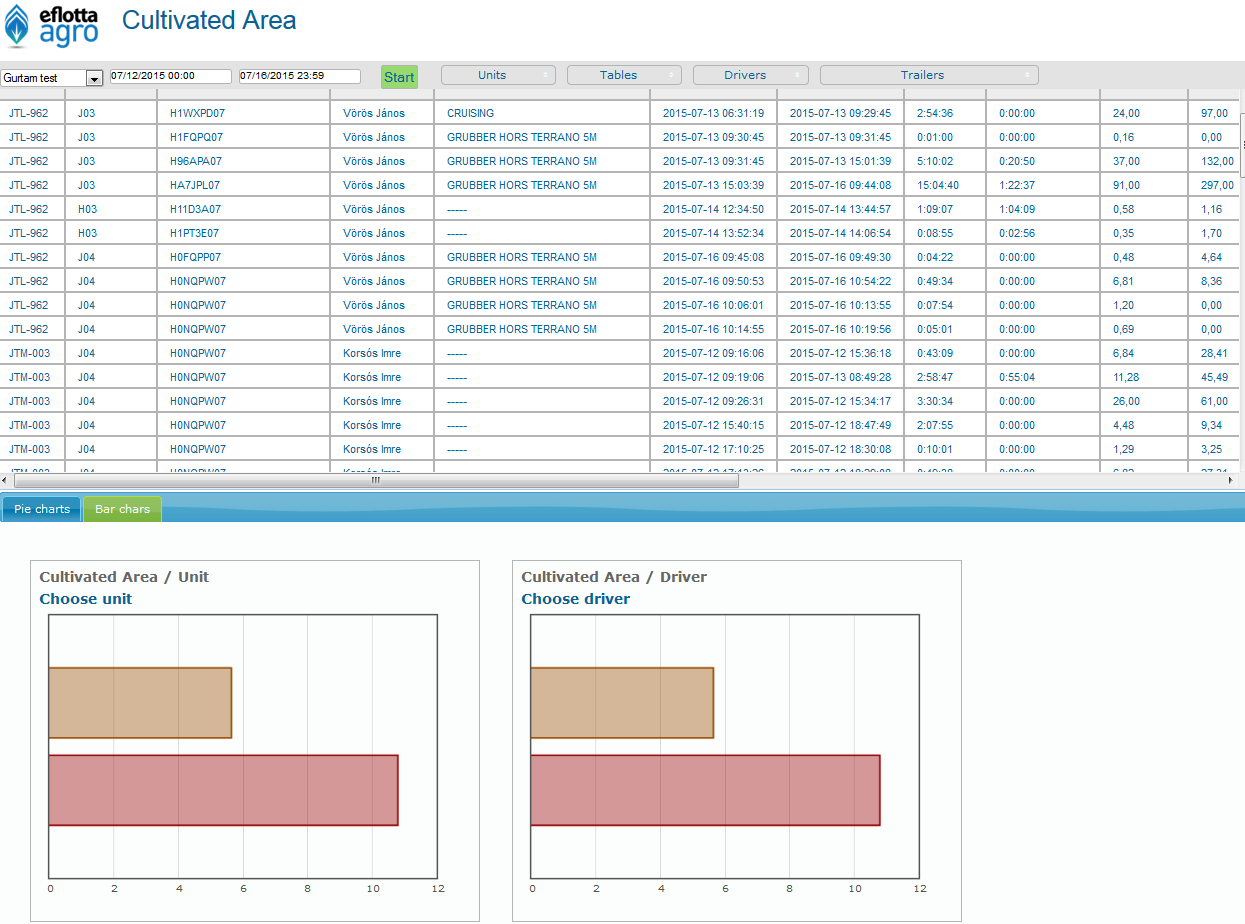Click the eflotta agro logo

(x=52, y=27)
